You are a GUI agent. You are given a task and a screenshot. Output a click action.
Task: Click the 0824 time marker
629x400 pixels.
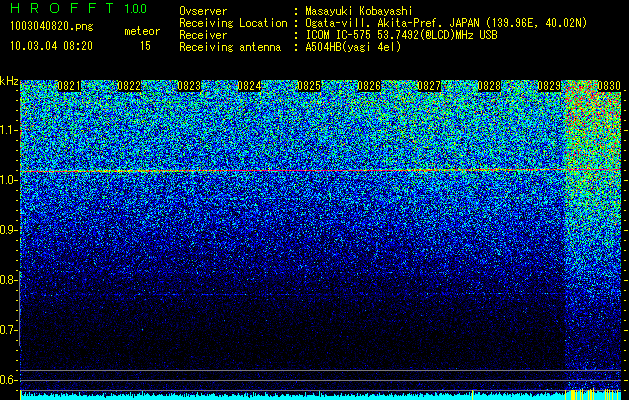[x=249, y=86]
